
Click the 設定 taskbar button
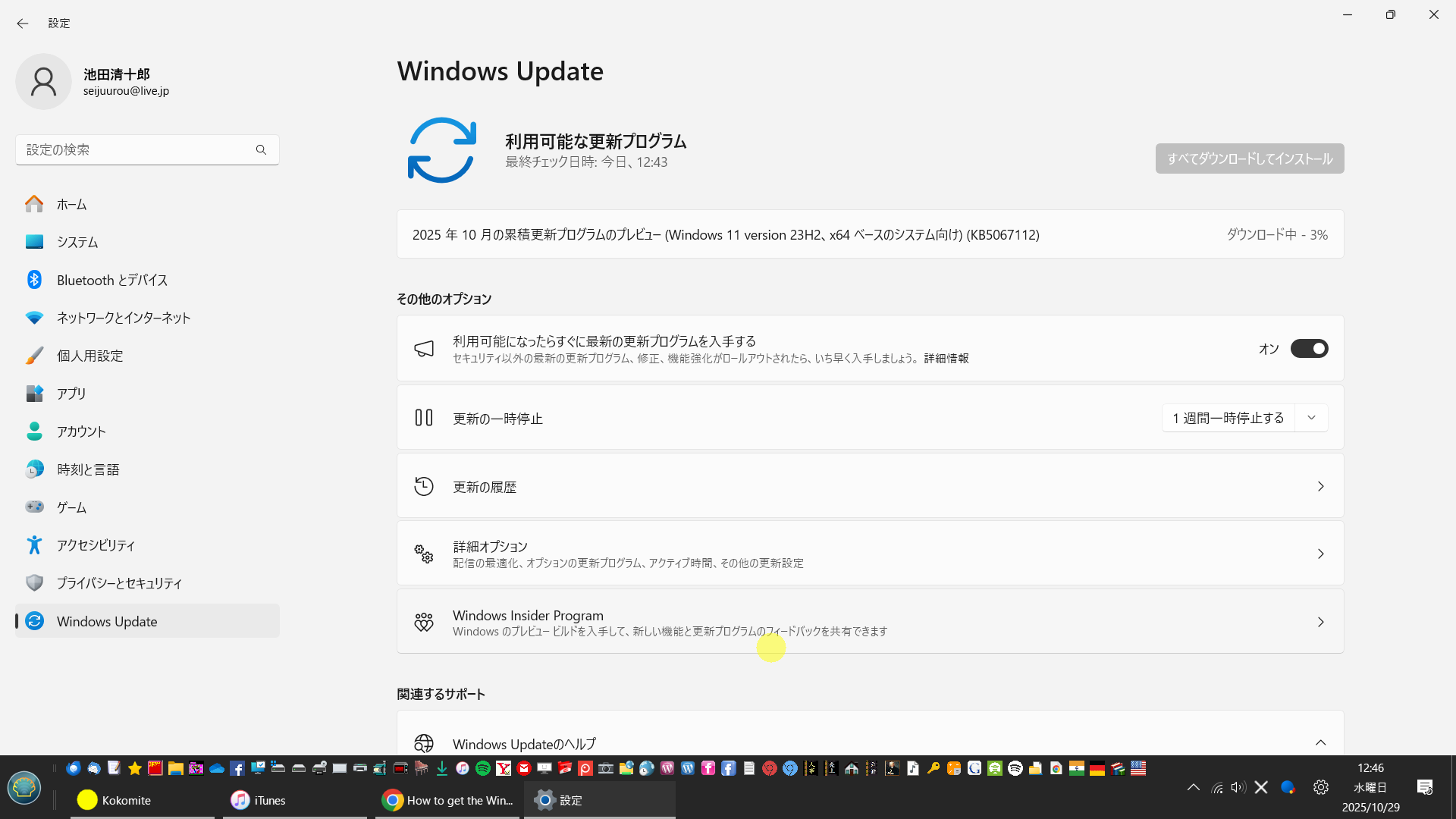[x=599, y=800]
